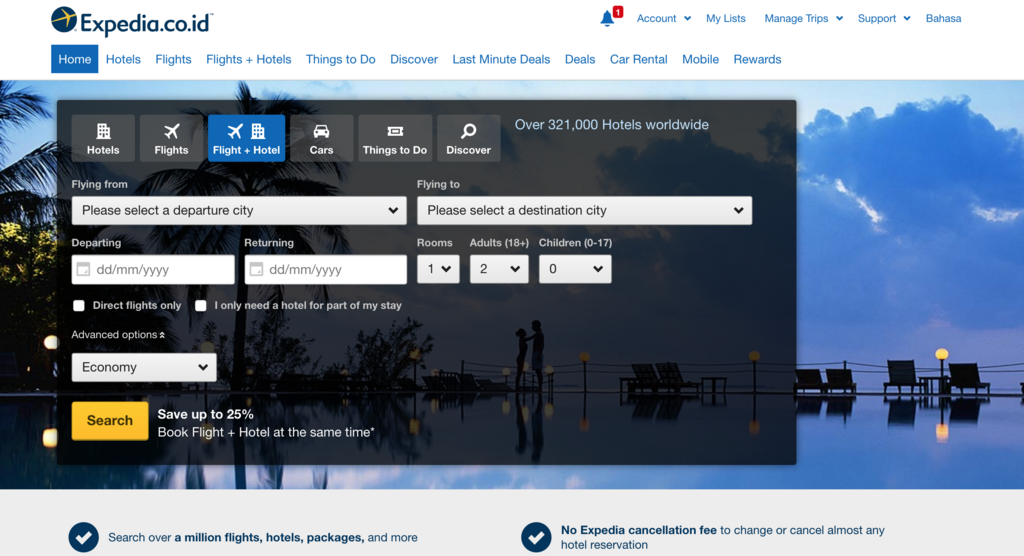Open the Adults (18+) dropdown

[x=499, y=269]
